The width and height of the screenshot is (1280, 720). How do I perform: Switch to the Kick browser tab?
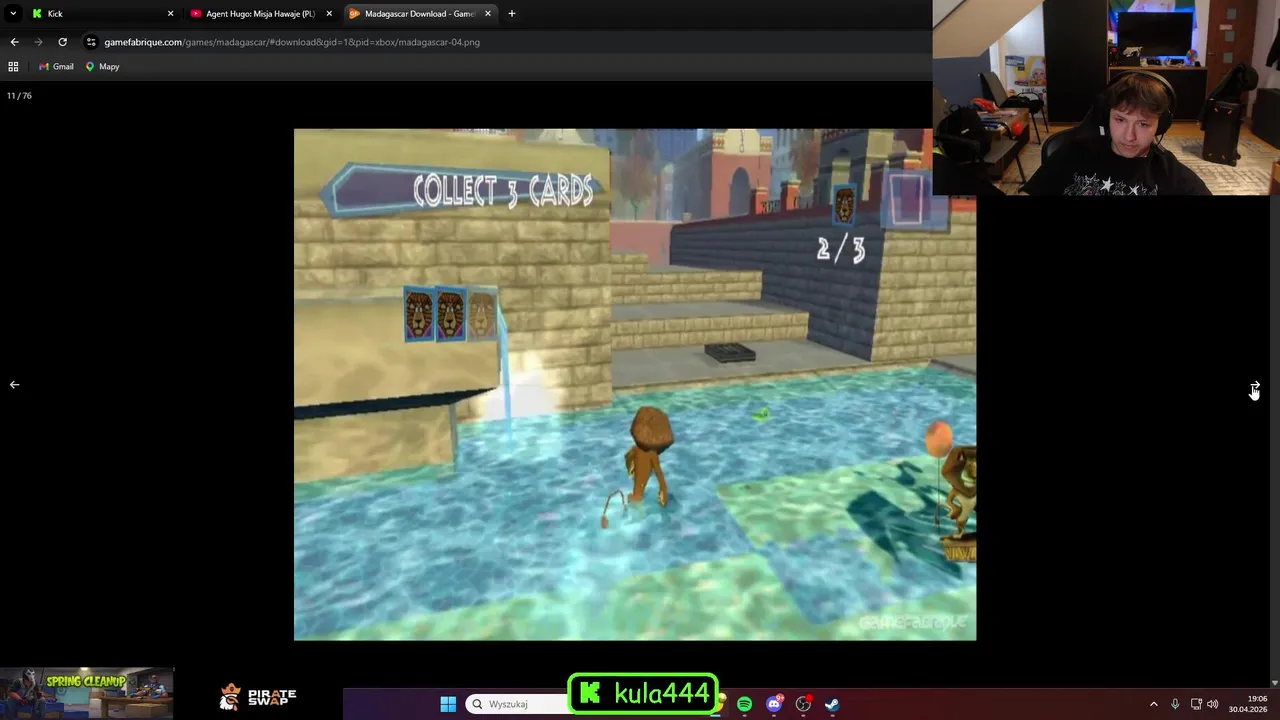[x=100, y=14]
